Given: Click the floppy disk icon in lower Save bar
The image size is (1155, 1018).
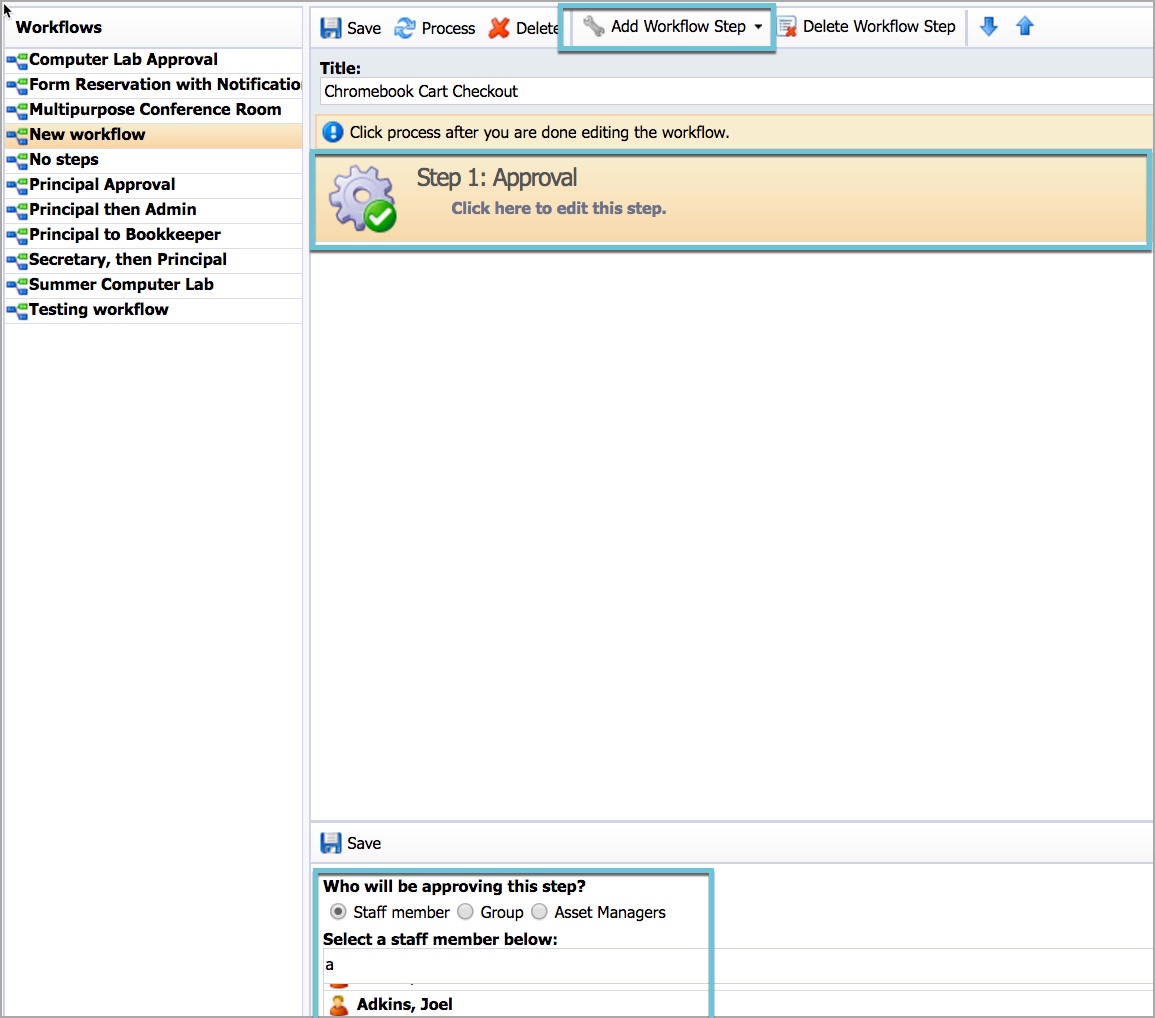Looking at the screenshot, I should click(331, 843).
